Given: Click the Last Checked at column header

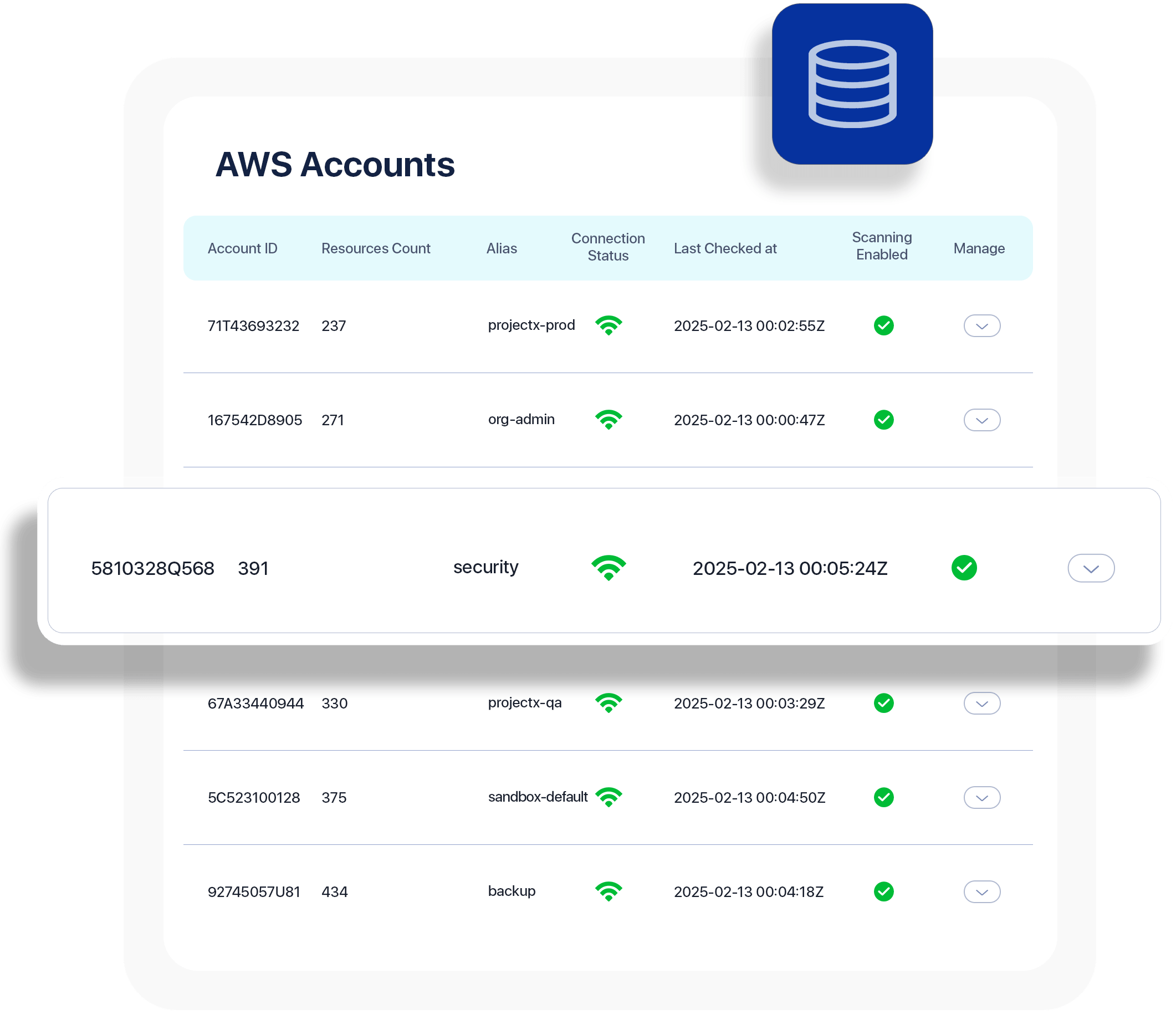Looking at the screenshot, I should pyautogui.click(x=725, y=248).
